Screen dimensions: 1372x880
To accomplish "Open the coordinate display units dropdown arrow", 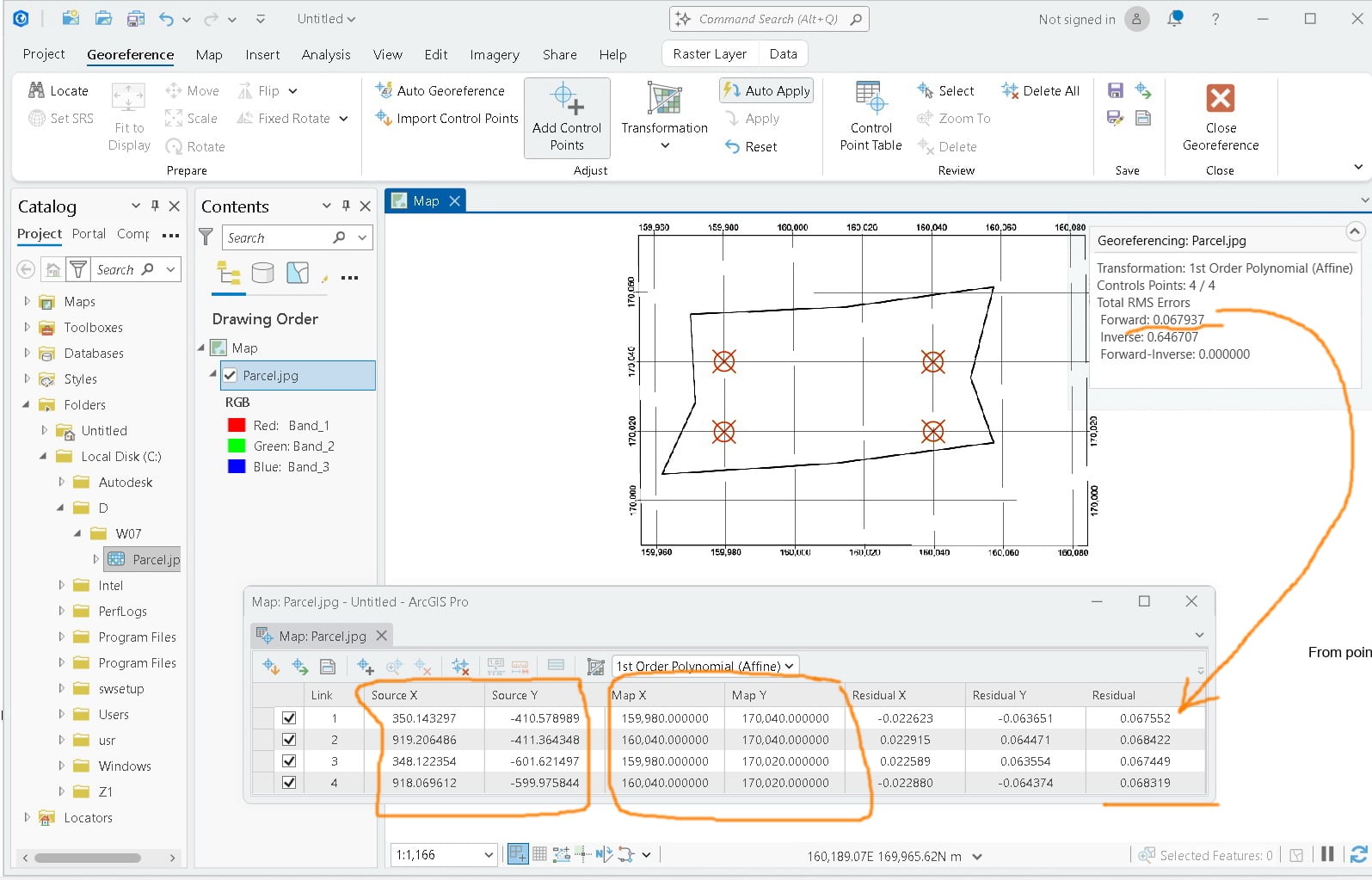I will click(x=977, y=856).
